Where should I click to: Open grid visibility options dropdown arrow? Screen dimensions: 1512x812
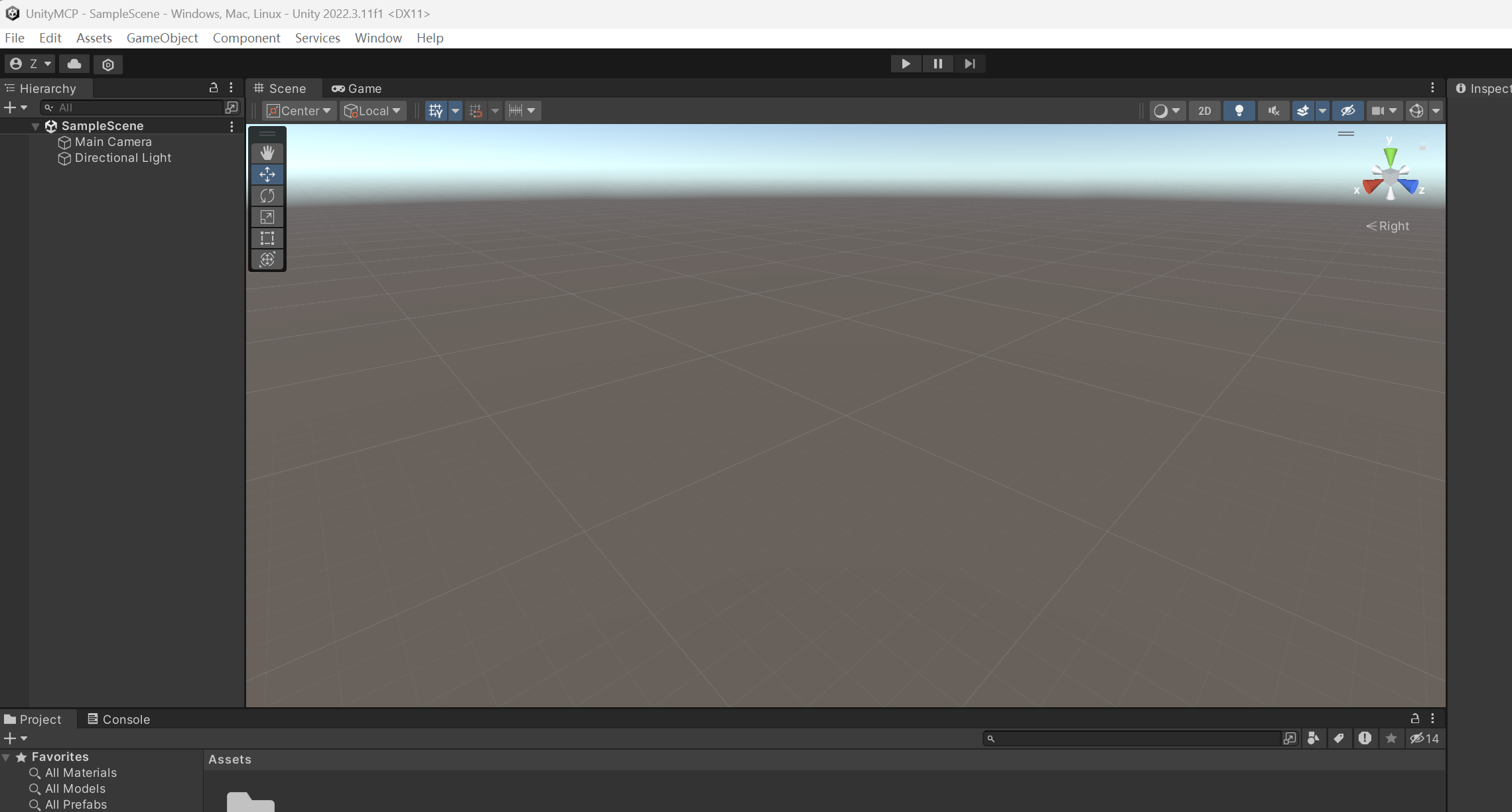[x=456, y=111]
